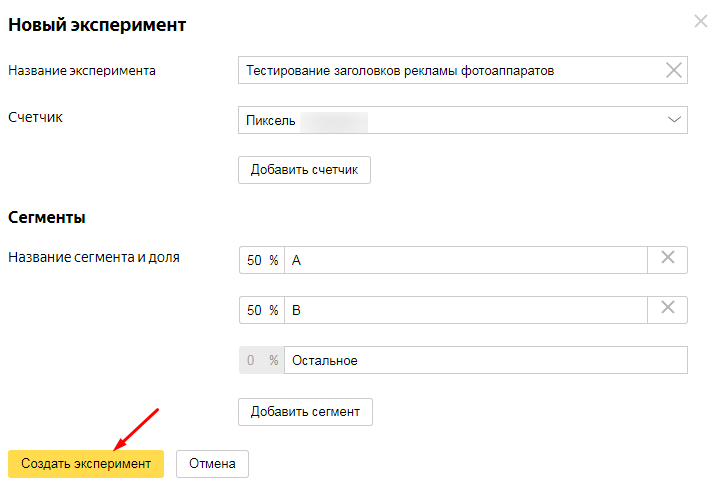Cancel with the Отмена button

pos(212,463)
